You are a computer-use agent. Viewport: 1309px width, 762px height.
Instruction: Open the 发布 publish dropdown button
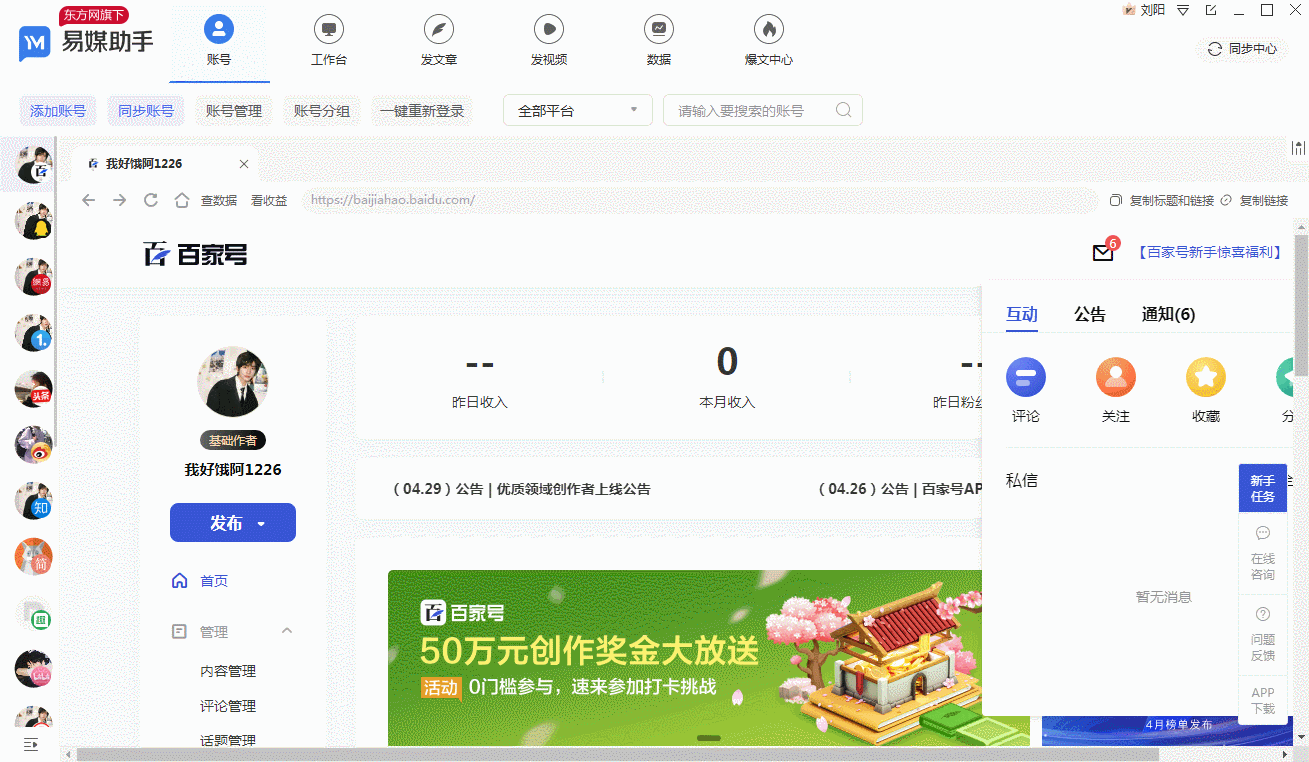click(233, 523)
